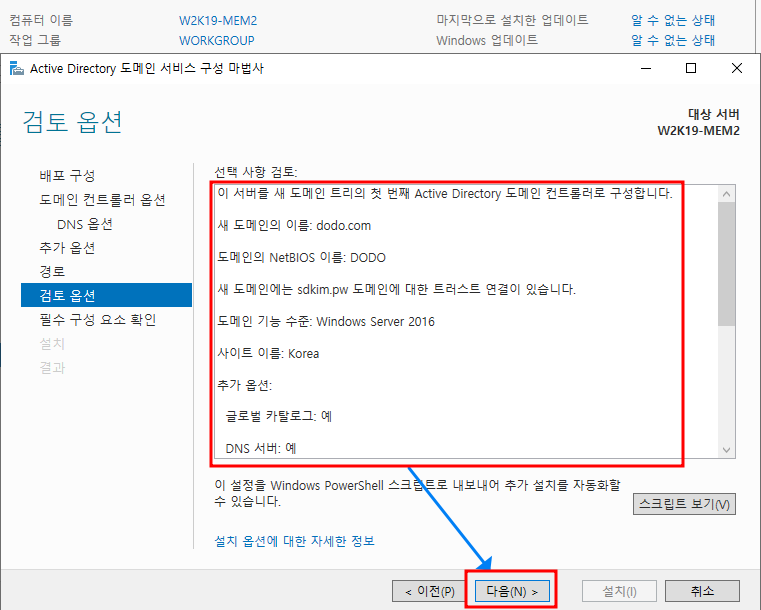Click the scroll-up arrow of the review list
Screen dimensions: 761x610
tap(727, 194)
